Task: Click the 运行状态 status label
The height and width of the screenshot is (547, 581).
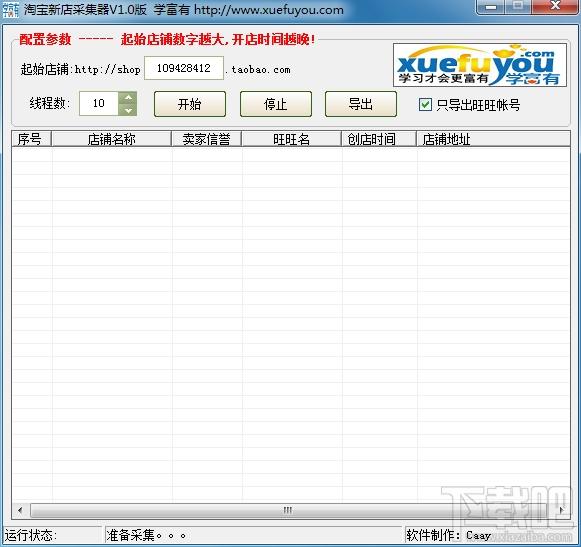Action: 30,535
